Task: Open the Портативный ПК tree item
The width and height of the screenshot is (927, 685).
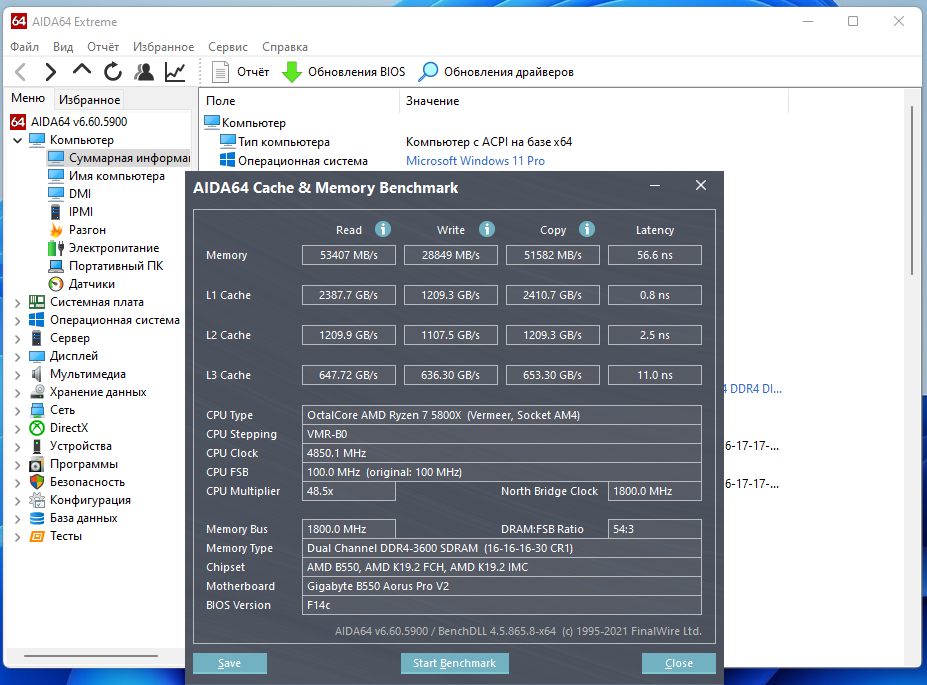Action: tap(106, 266)
